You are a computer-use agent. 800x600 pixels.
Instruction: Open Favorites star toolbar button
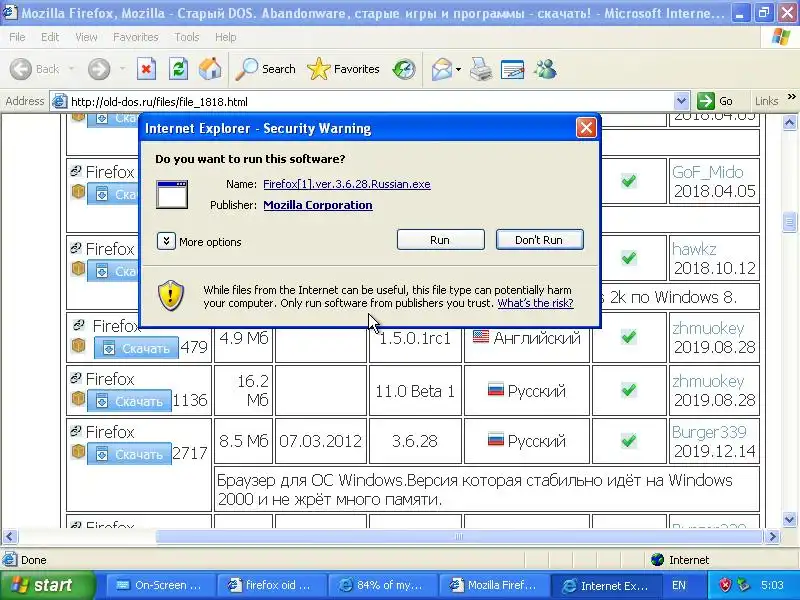[343, 69]
